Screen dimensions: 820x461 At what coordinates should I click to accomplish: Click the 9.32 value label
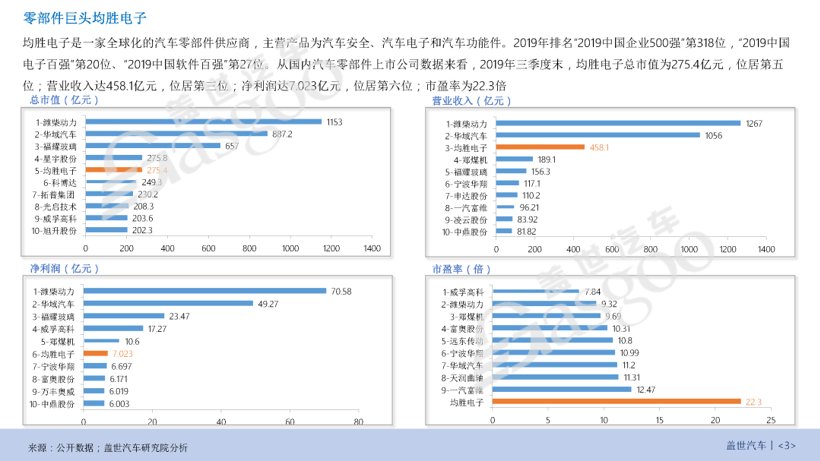pyautogui.click(x=609, y=304)
